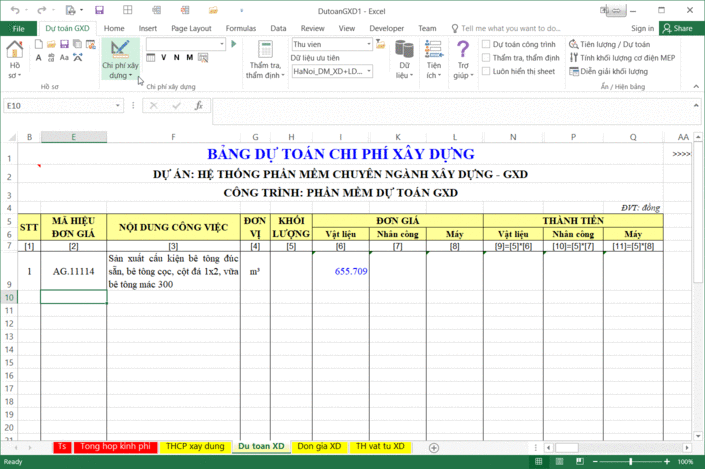This screenshot has width=705, height=469.
Task: Click Tiên lượng / Dự toán icon
Action: [x=573, y=44]
